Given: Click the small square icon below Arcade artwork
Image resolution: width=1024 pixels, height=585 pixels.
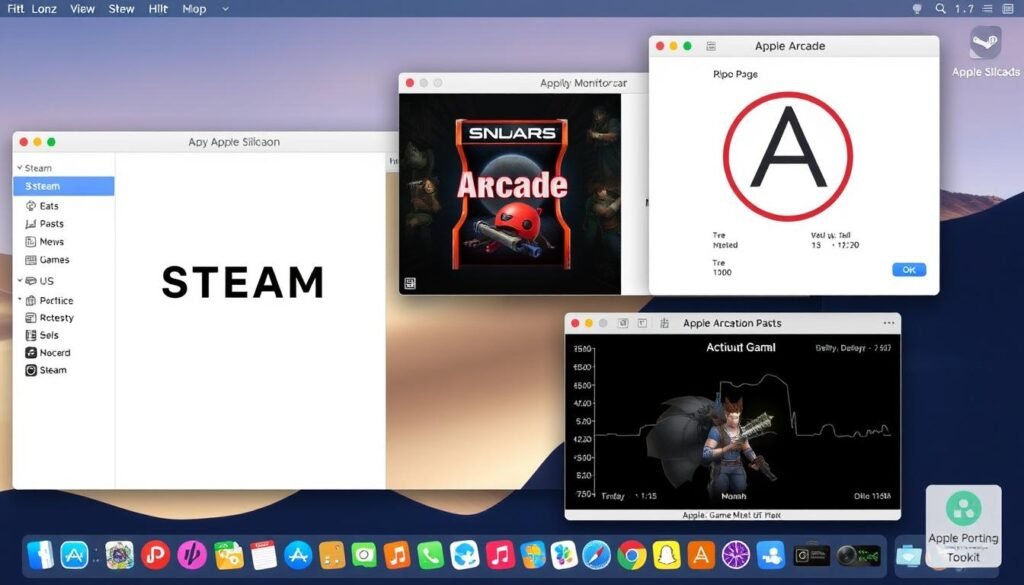Looking at the screenshot, I should (409, 283).
